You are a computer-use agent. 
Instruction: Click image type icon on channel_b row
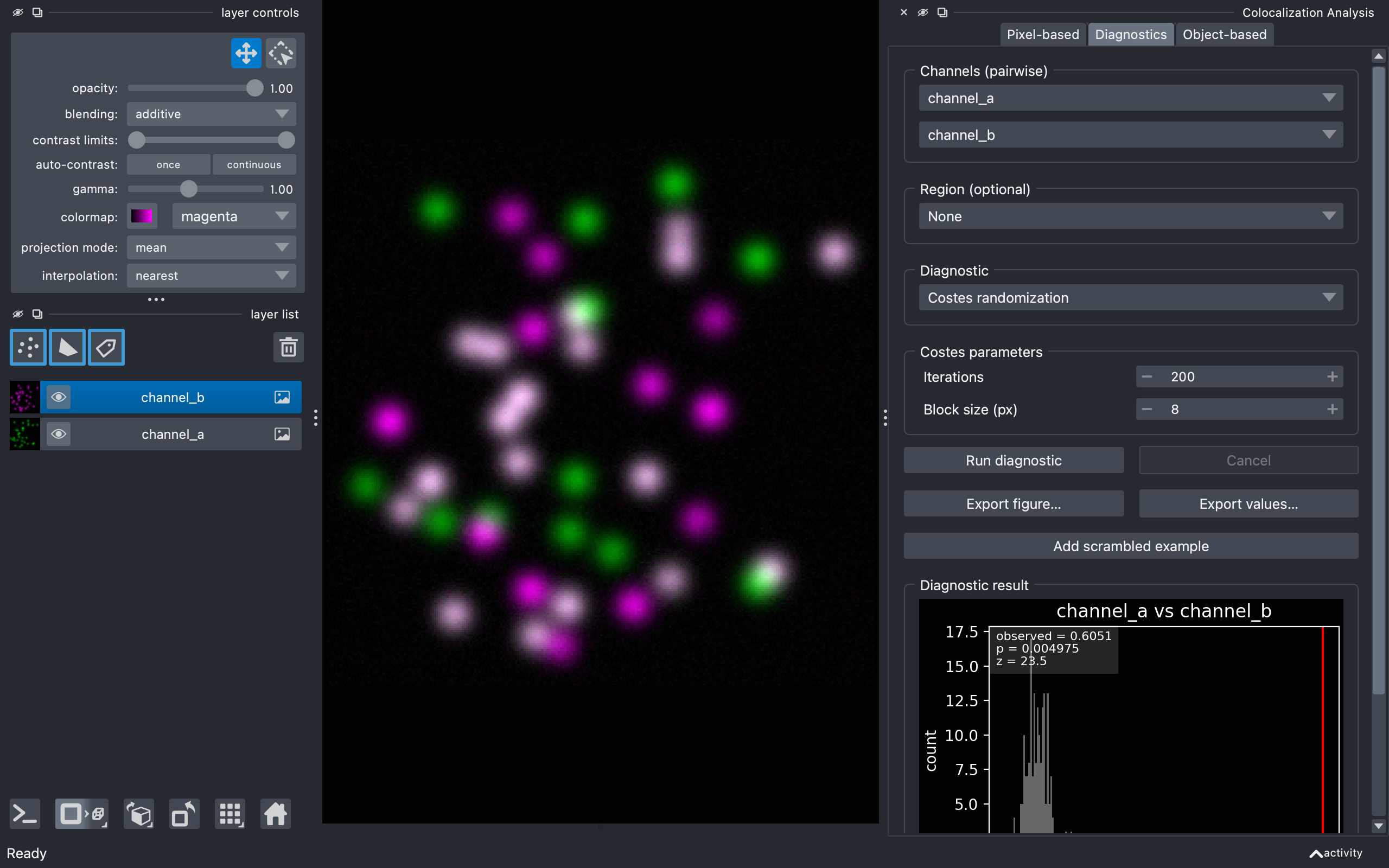point(282,397)
